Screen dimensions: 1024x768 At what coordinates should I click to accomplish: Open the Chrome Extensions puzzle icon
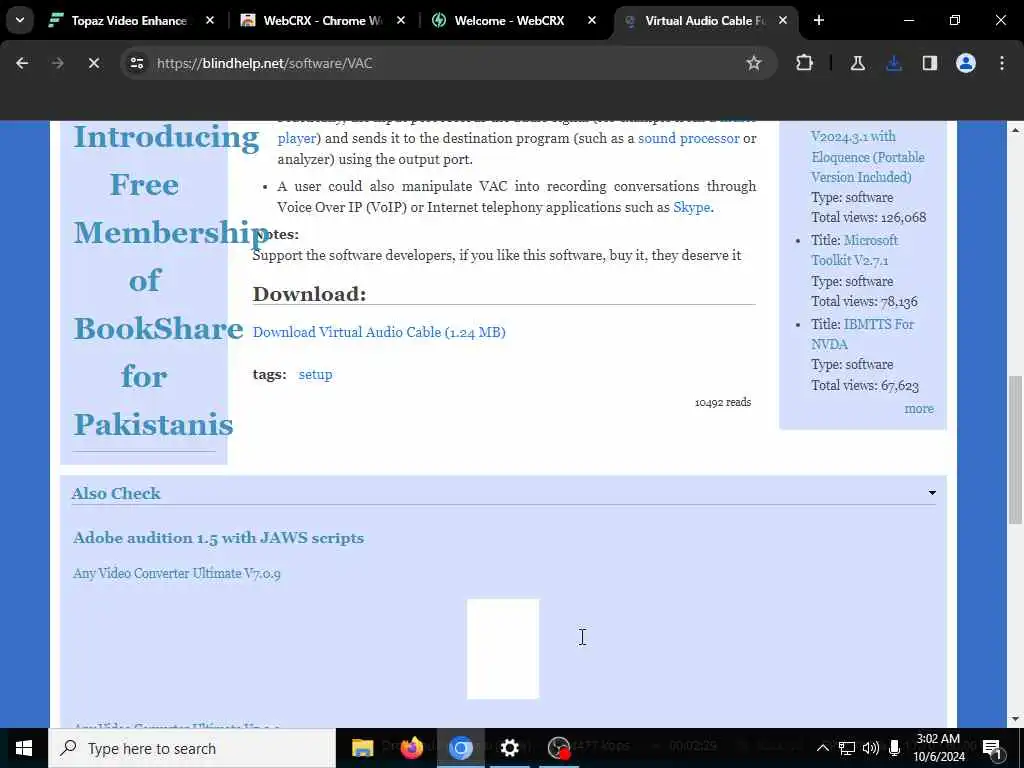point(805,63)
